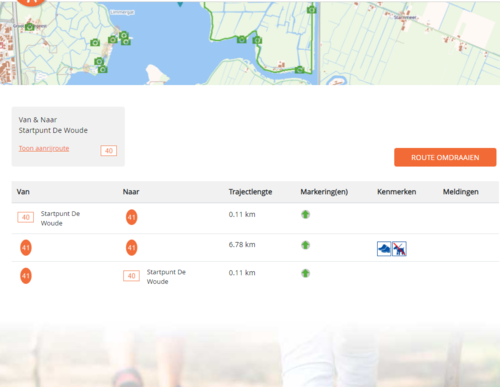Open the Toon aanrijroute link

tap(44, 148)
